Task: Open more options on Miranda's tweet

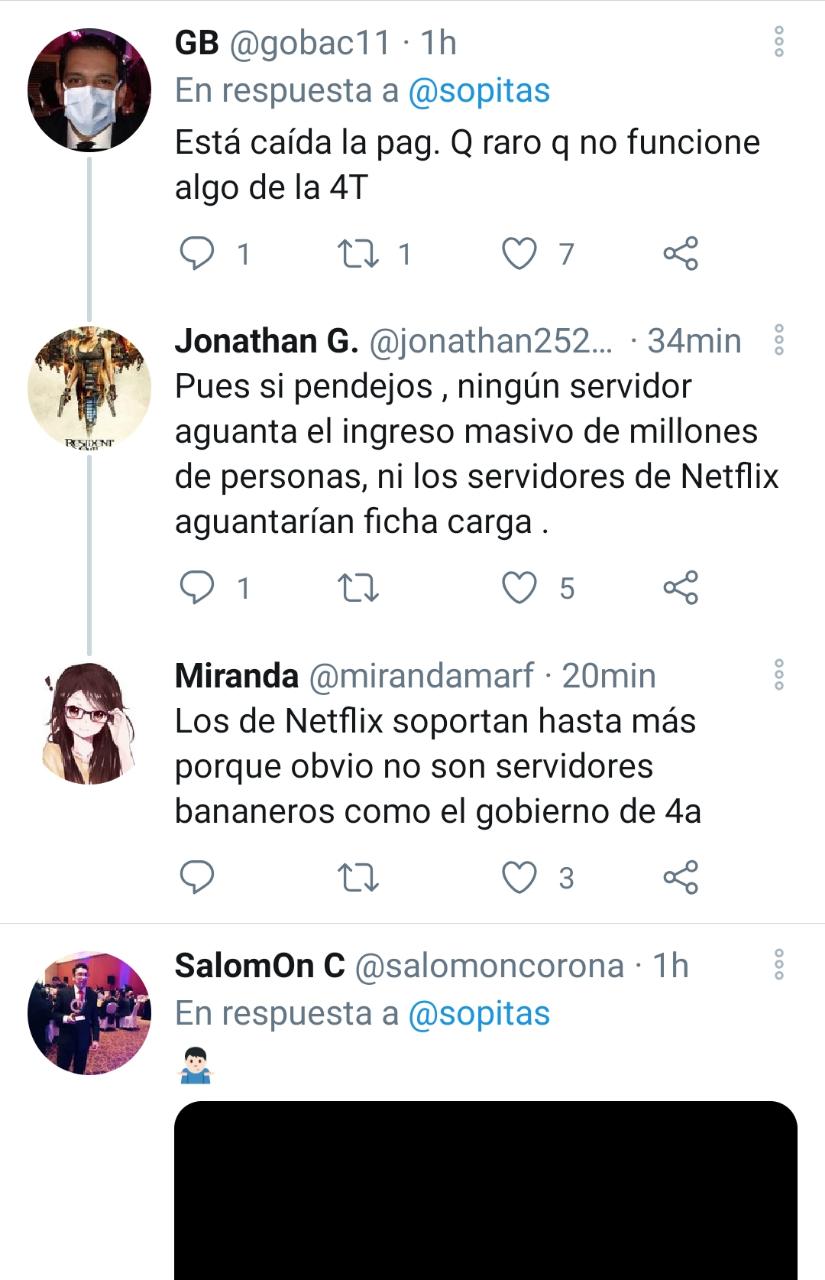Action: click(x=780, y=675)
